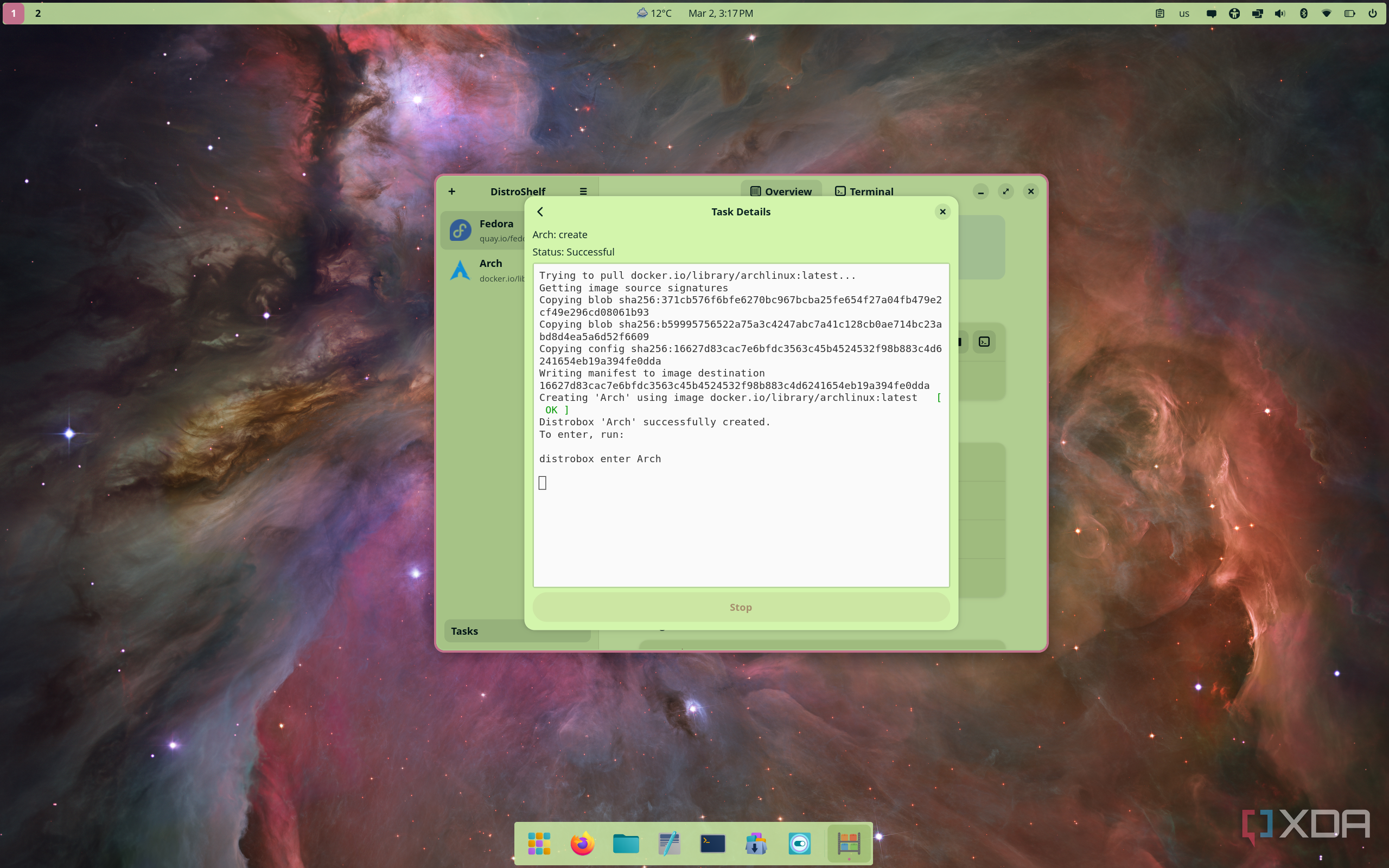Open Settings from the dock

click(x=800, y=843)
